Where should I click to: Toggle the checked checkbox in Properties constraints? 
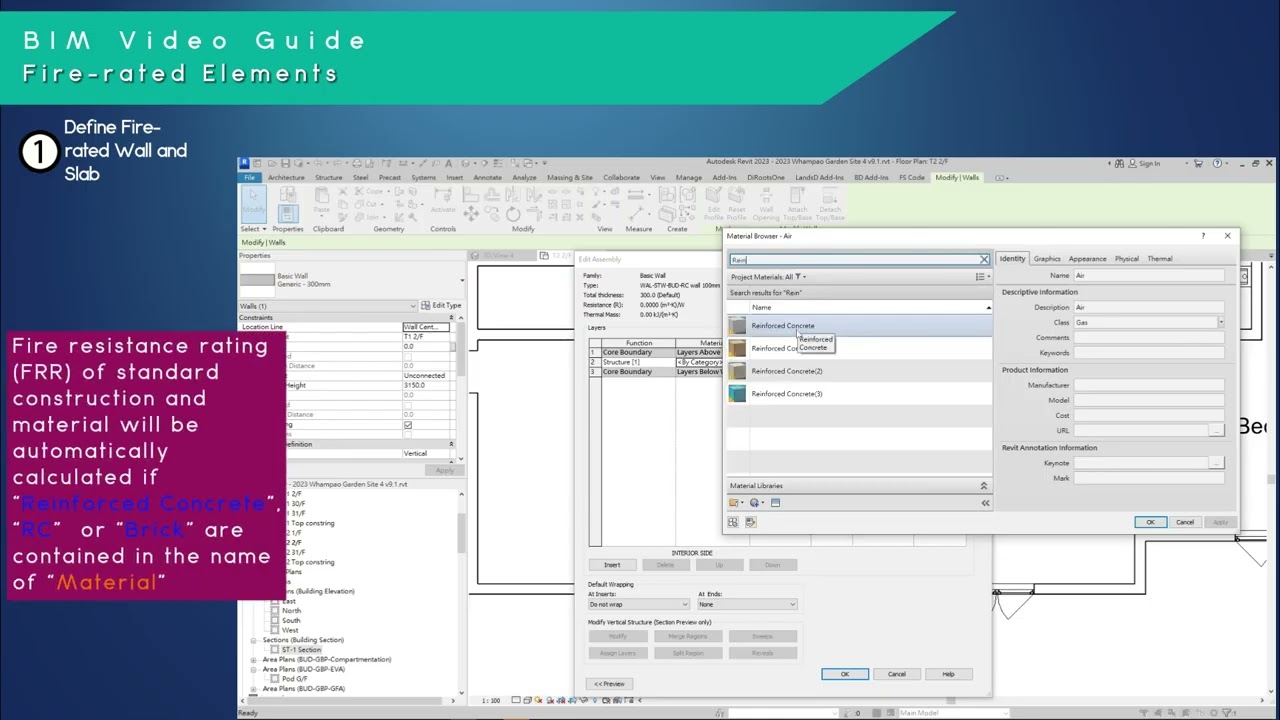pyautogui.click(x=408, y=424)
